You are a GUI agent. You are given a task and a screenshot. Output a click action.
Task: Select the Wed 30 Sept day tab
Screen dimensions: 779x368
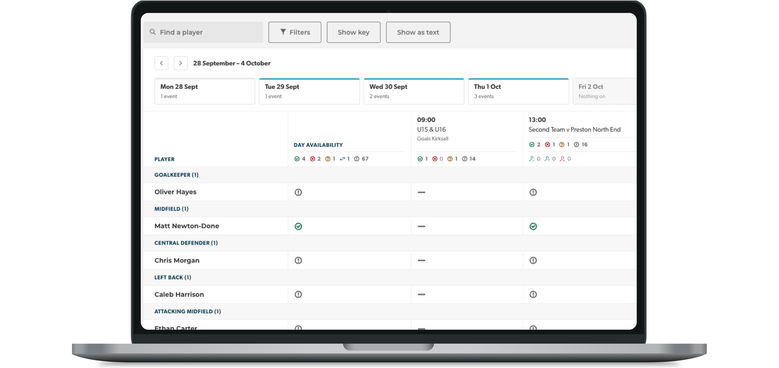click(x=414, y=91)
